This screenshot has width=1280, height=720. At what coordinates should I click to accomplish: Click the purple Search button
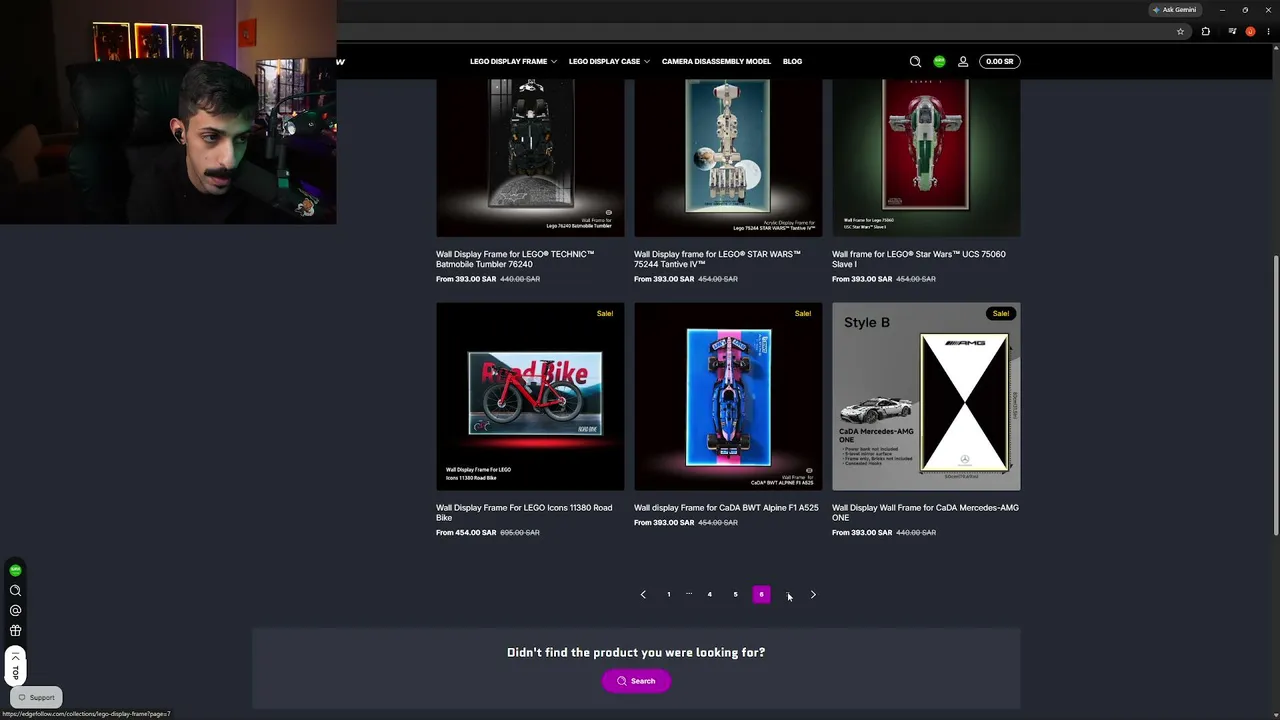click(636, 681)
